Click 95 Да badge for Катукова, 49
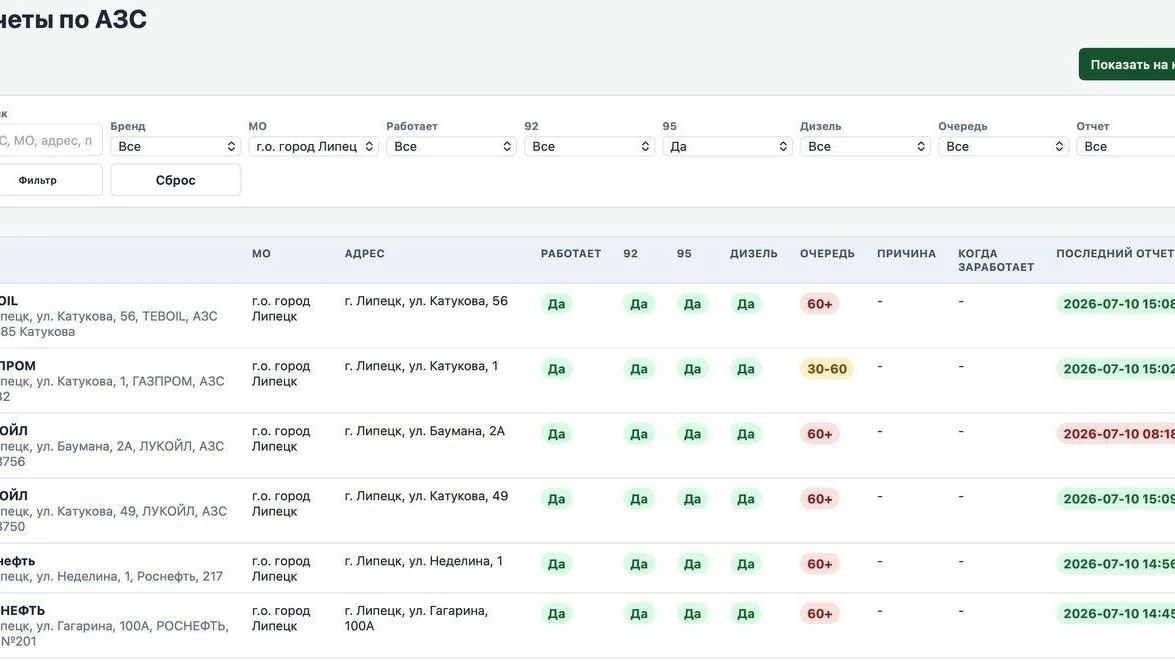This screenshot has height=661, width=1175. tap(692, 499)
